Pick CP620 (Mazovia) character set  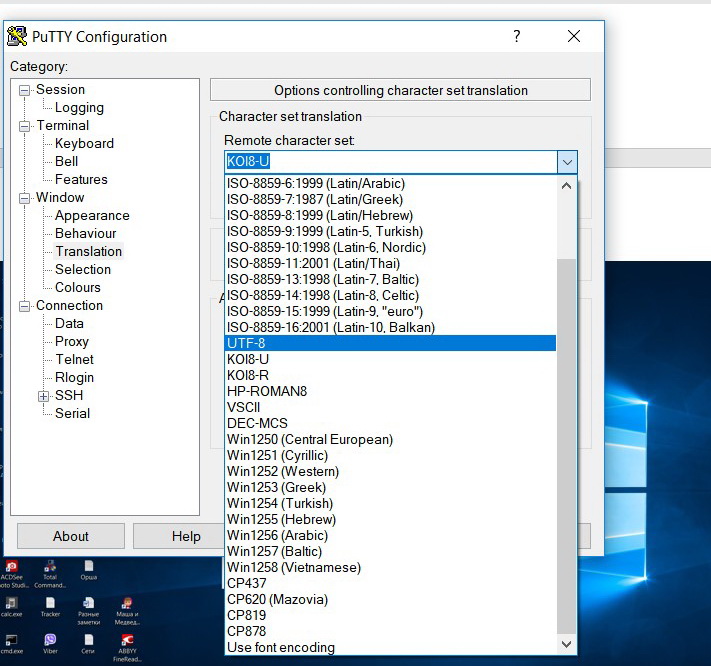(x=390, y=599)
